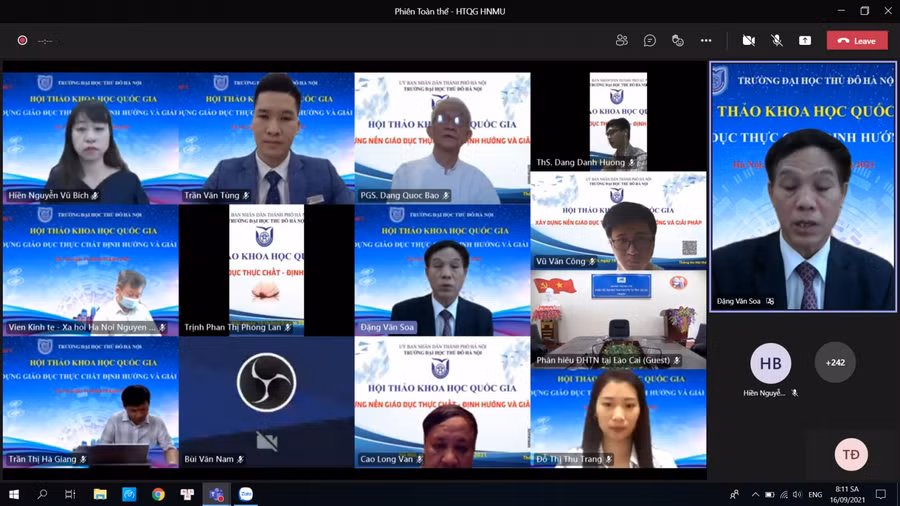
Task: Expand hidden system tray icons
Action: 754,494
